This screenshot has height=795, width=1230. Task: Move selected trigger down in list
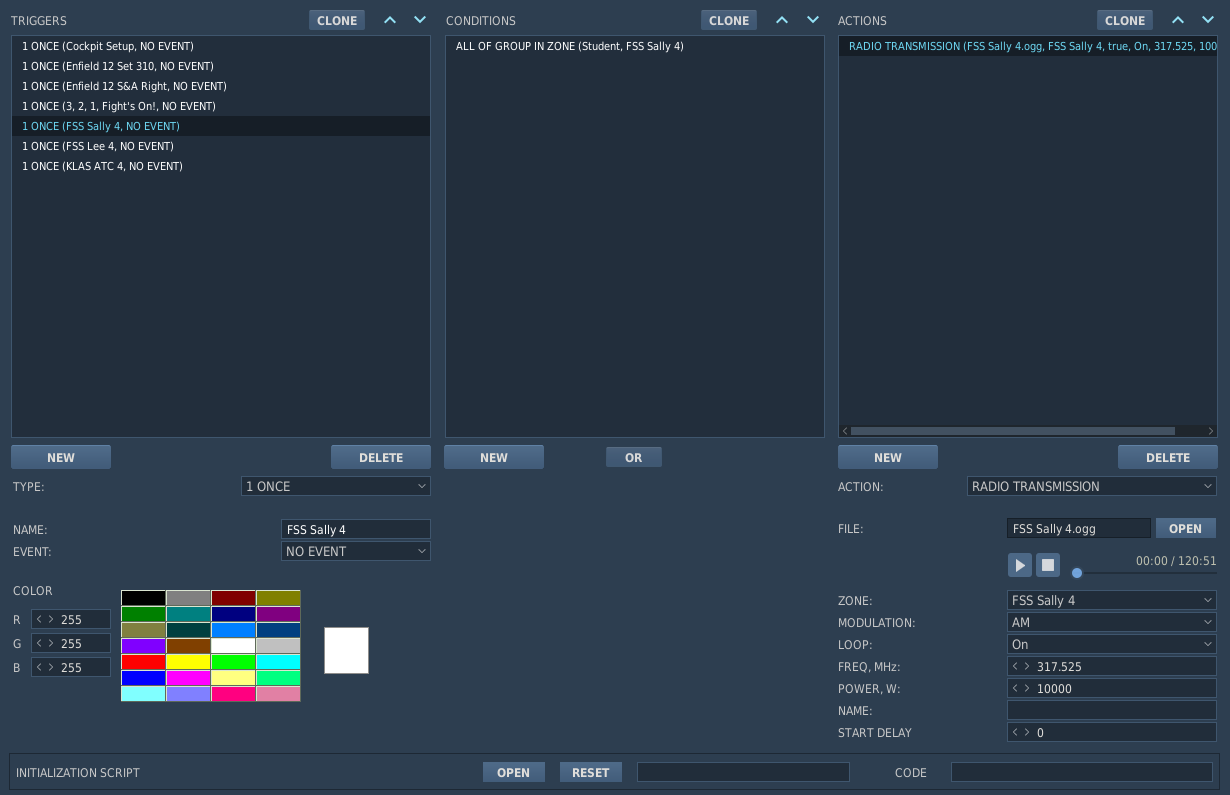420,20
